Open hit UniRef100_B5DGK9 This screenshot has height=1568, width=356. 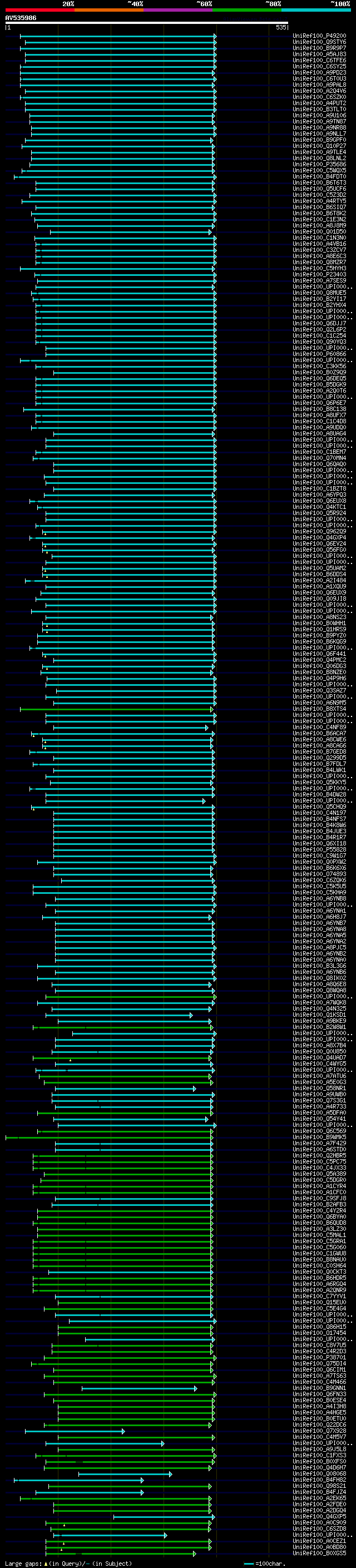(319, 385)
